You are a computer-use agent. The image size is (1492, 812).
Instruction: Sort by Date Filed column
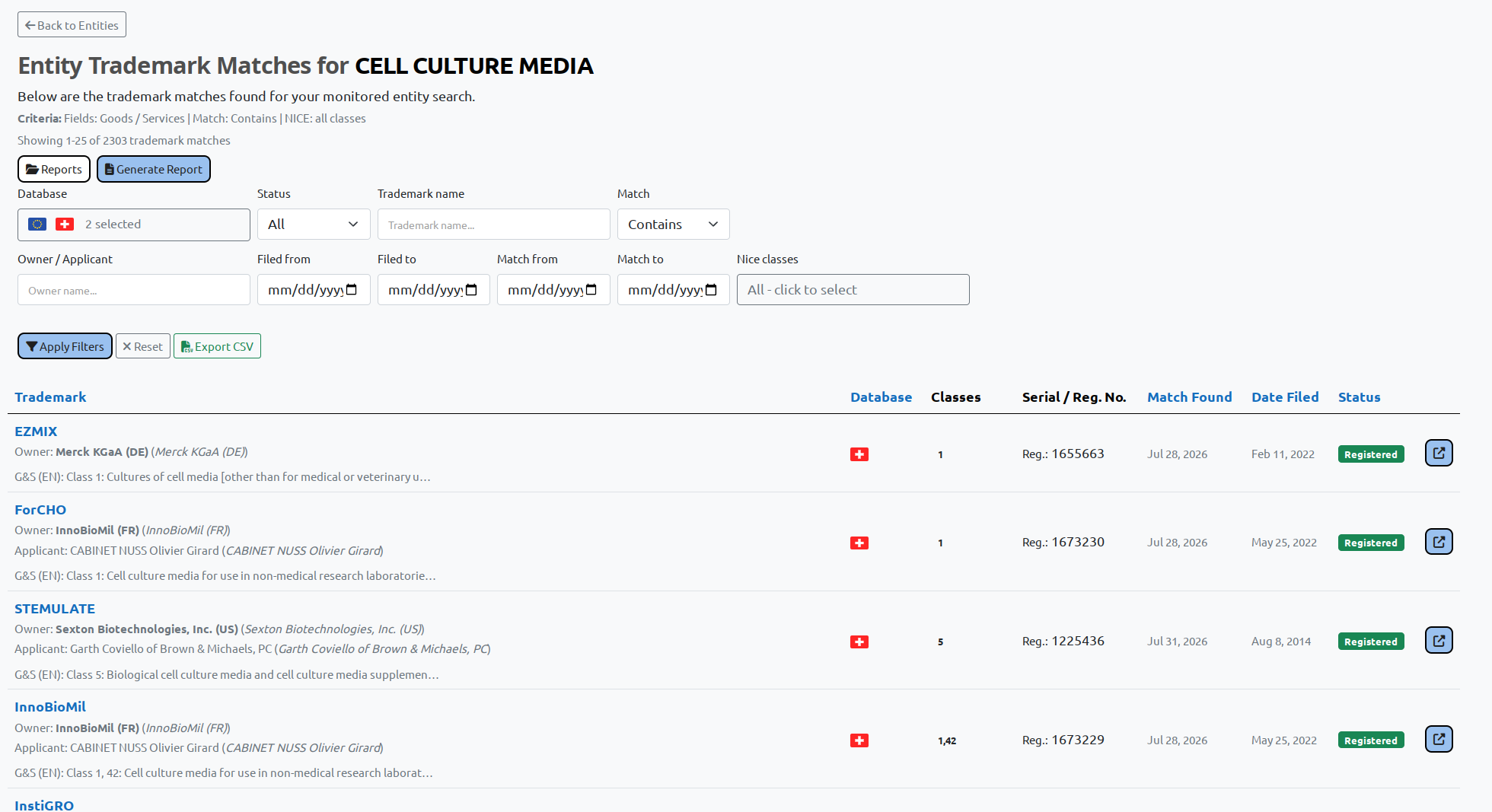[x=1285, y=396]
